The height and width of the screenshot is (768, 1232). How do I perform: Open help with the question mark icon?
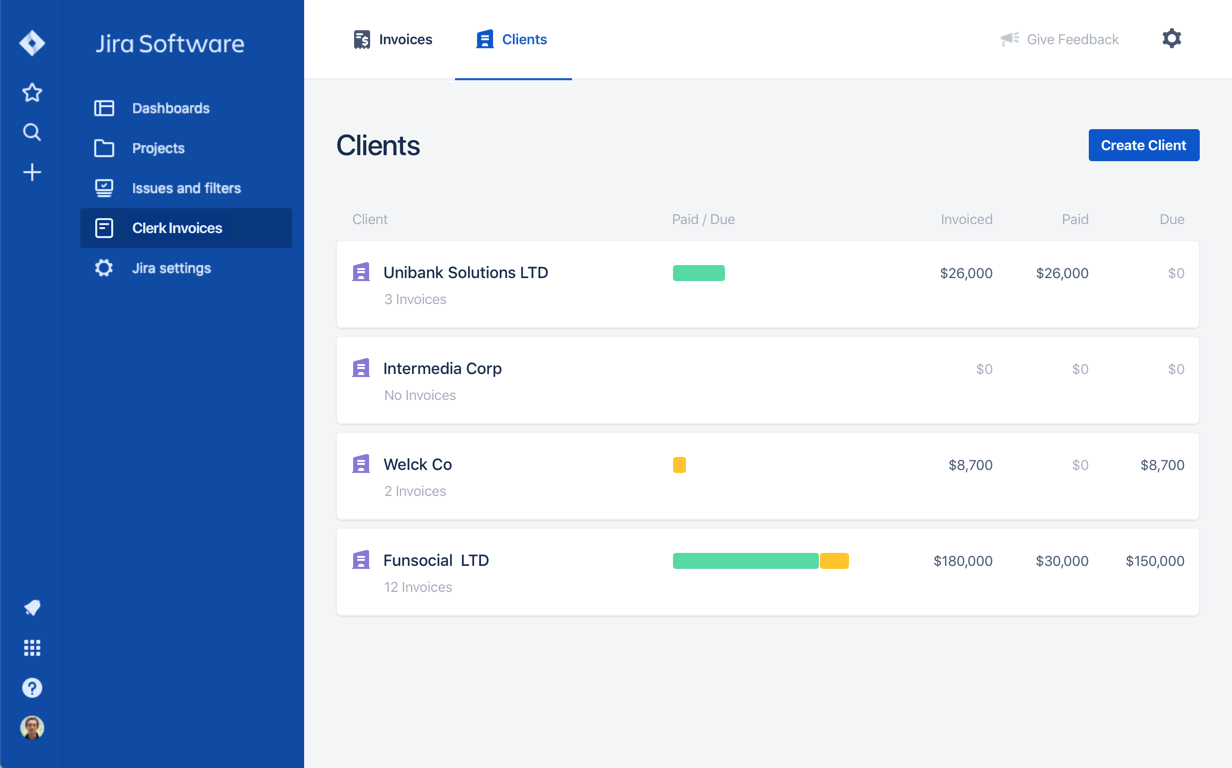point(32,688)
